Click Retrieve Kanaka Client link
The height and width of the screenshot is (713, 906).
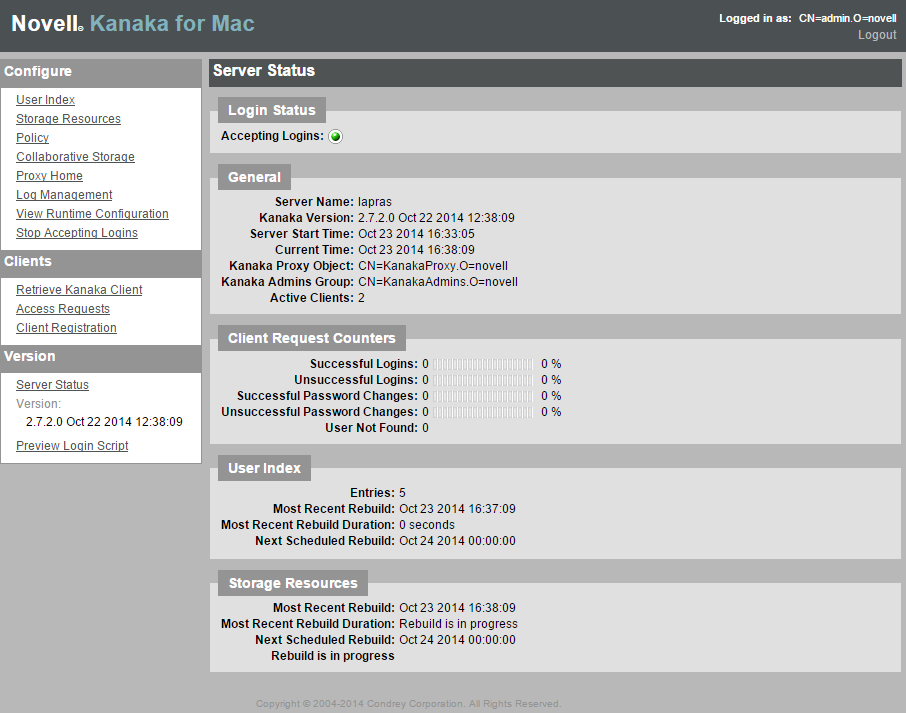click(79, 289)
